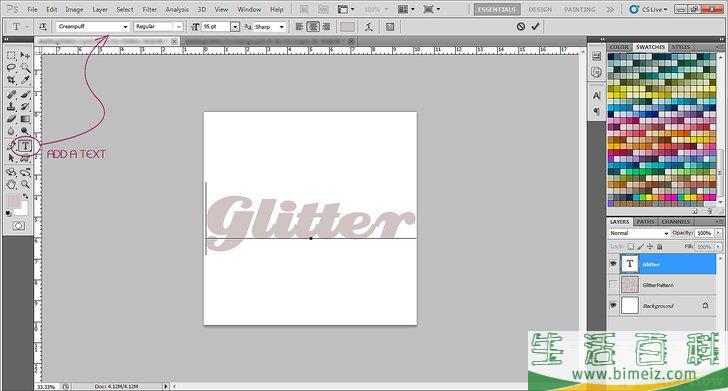The image size is (728, 391).
Task: Cancel current text edits
Action: point(521,26)
